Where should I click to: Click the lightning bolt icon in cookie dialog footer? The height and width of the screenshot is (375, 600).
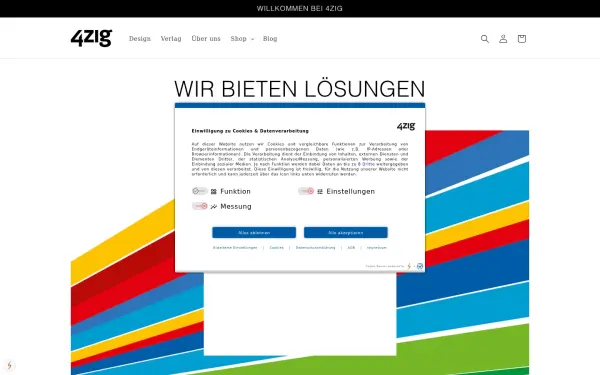[409, 266]
